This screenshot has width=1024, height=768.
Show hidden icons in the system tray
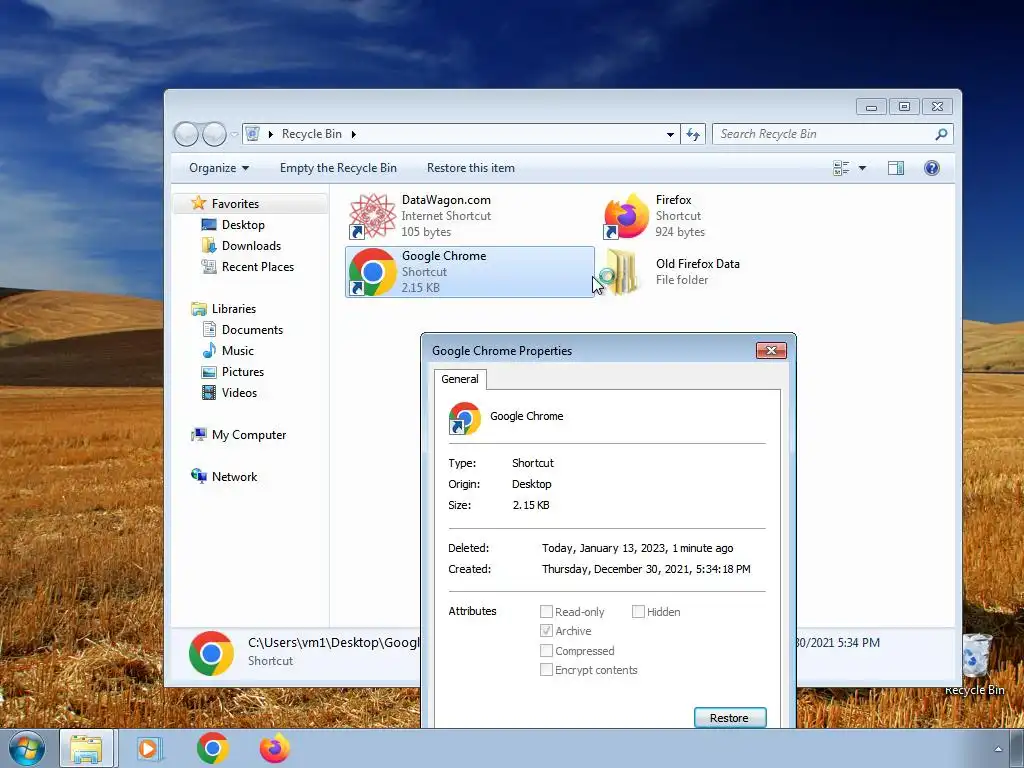pyautogui.click(x=998, y=748)
